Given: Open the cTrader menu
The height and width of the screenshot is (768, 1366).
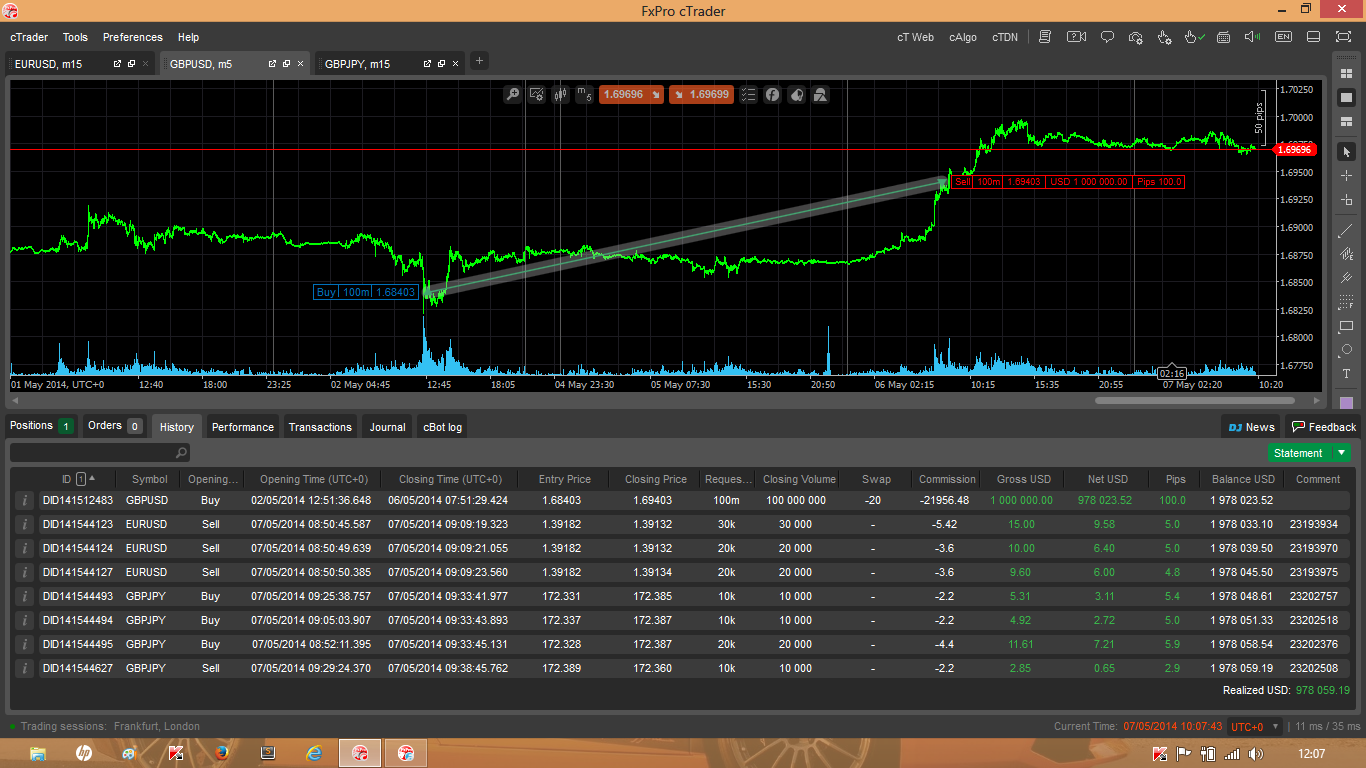Looking at the screenshot, I should (29, 37).
